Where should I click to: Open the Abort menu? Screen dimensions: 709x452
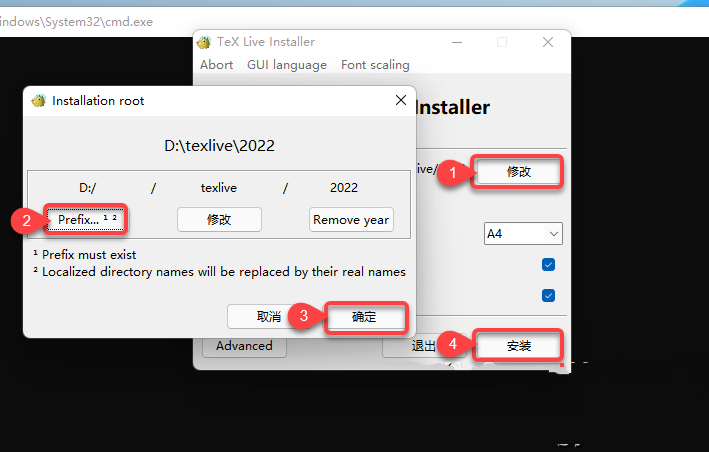click(217, 65)
